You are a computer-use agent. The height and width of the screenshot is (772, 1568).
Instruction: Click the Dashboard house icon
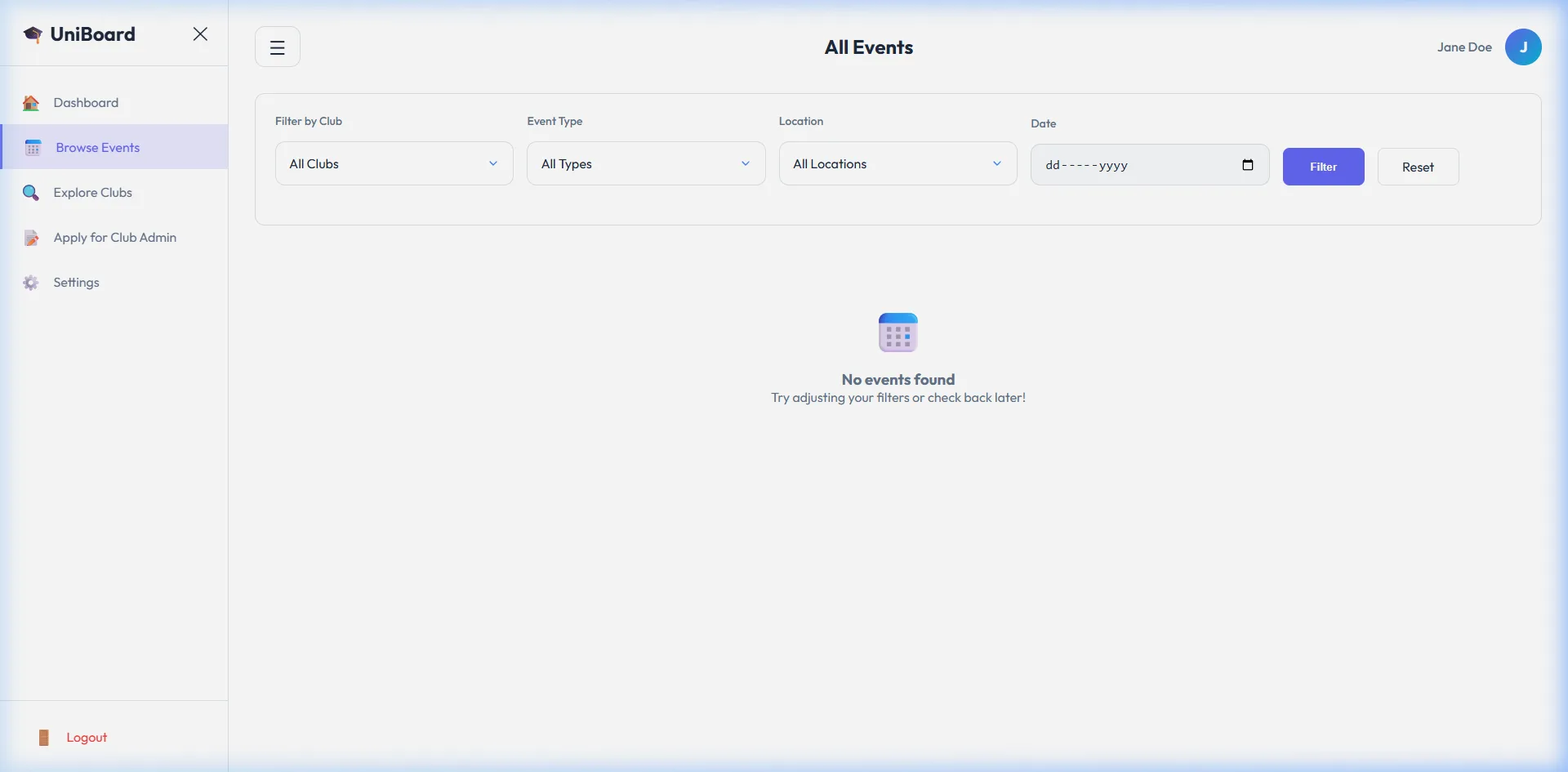coord(31,103)
